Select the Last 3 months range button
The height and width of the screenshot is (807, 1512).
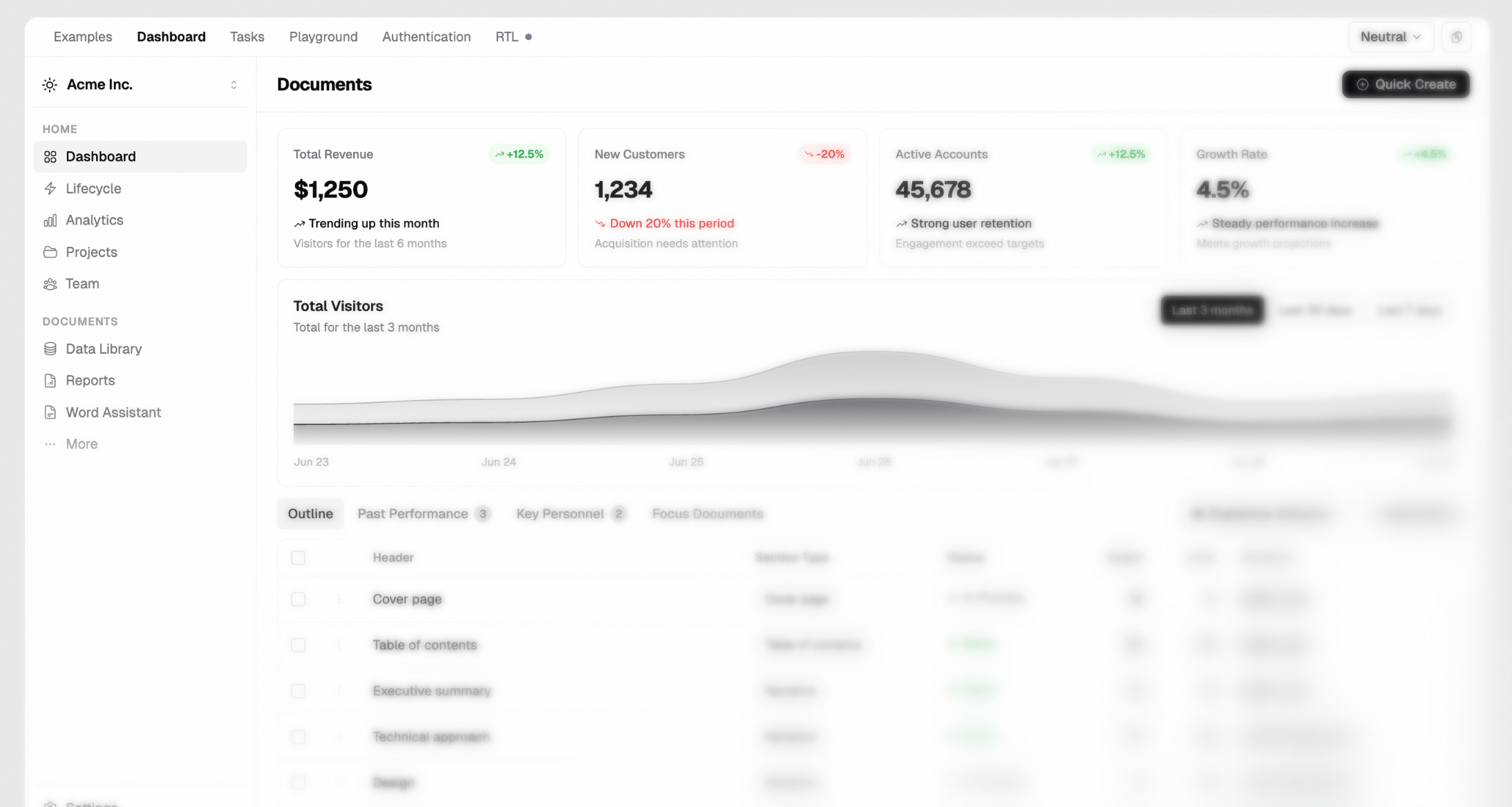click(1211, 310)
